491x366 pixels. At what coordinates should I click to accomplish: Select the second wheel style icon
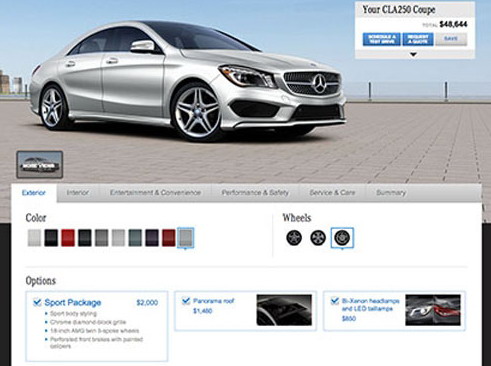click(x=318, y=238)
